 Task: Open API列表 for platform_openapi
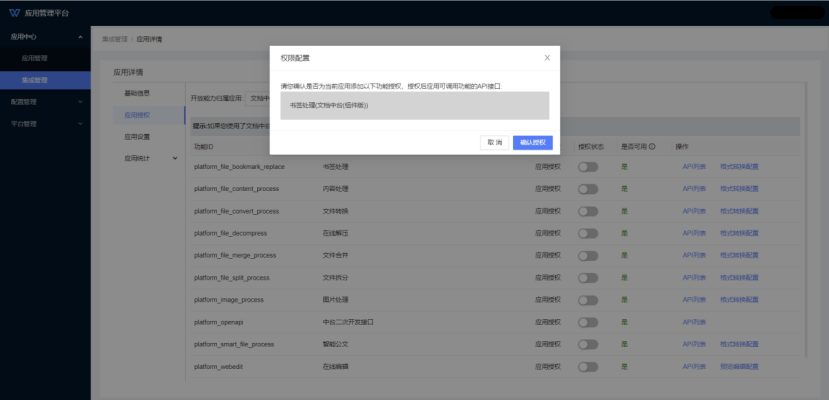coord(695,322)
